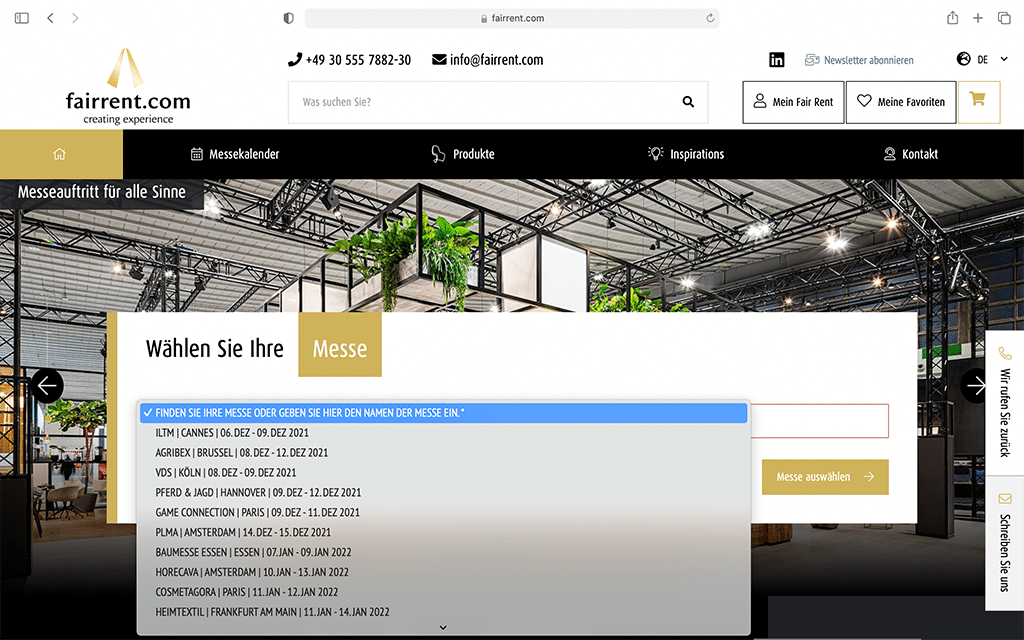
Task: Click the LinkedIn icon in header
Action: [777, 60]
